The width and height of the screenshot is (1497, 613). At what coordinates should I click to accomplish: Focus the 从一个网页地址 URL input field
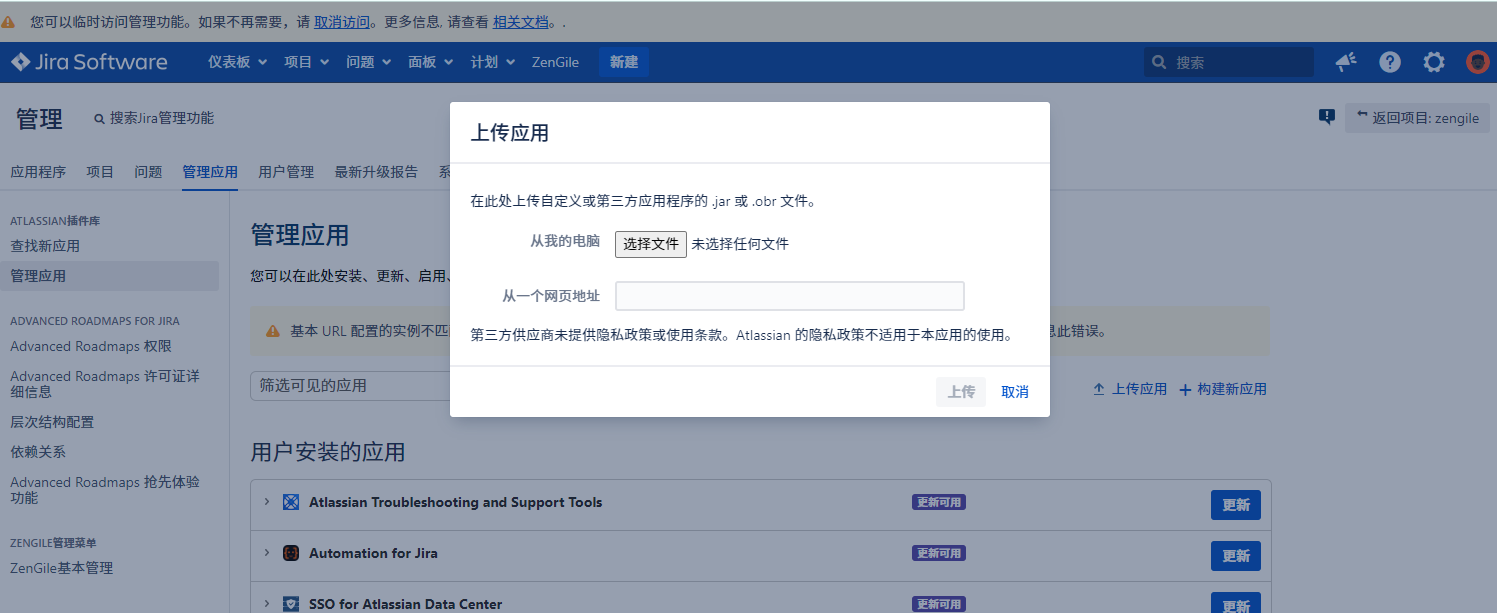click(x=789, y=296)
